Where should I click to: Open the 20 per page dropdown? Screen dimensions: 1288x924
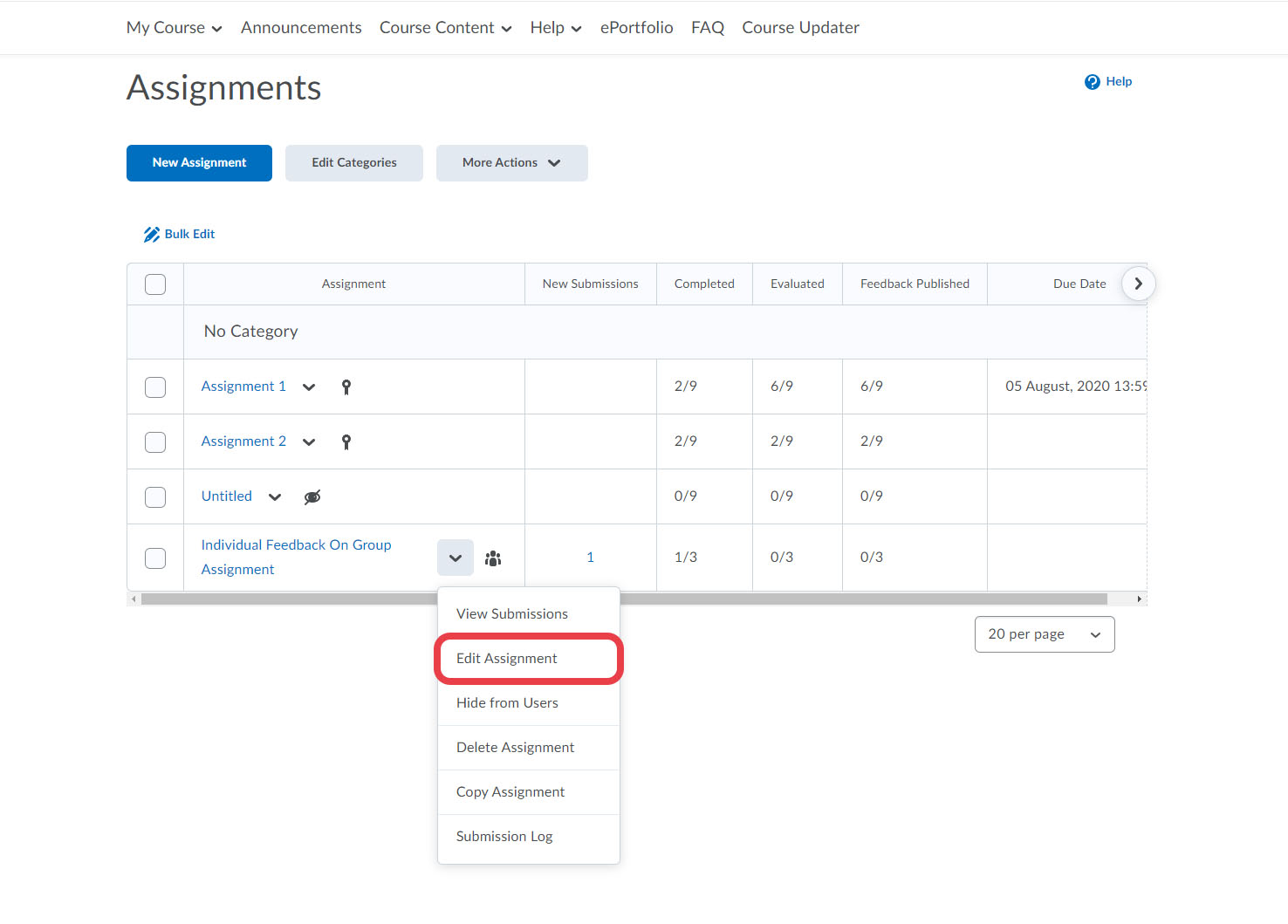click(x=1044, y=634)
